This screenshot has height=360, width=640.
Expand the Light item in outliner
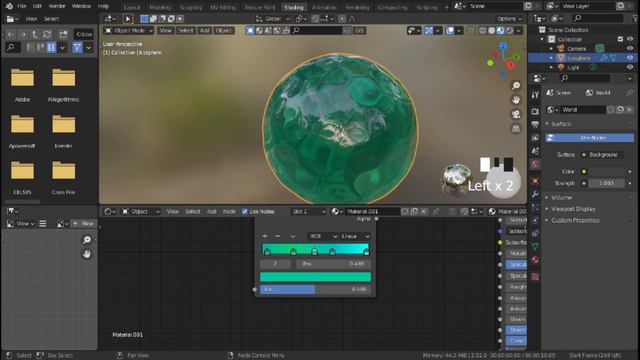551,67
